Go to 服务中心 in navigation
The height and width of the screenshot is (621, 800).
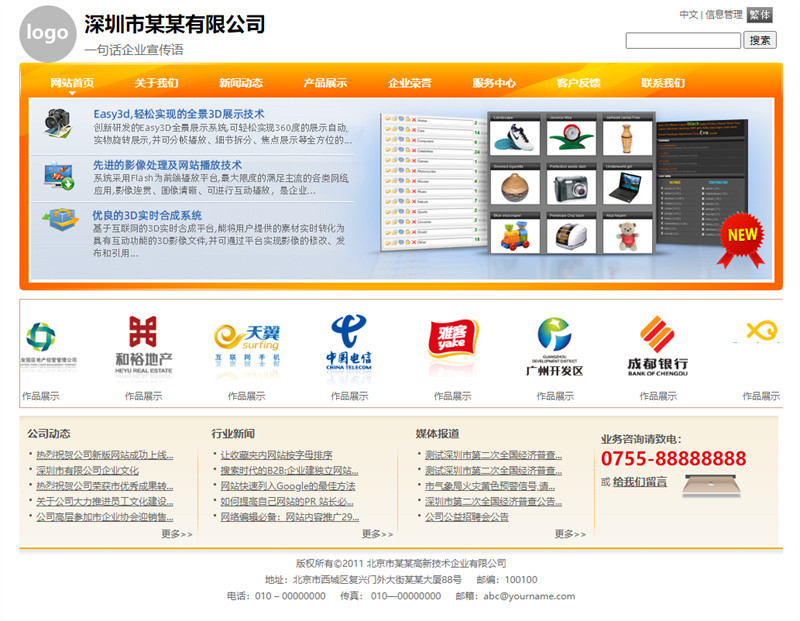point(494,83)
